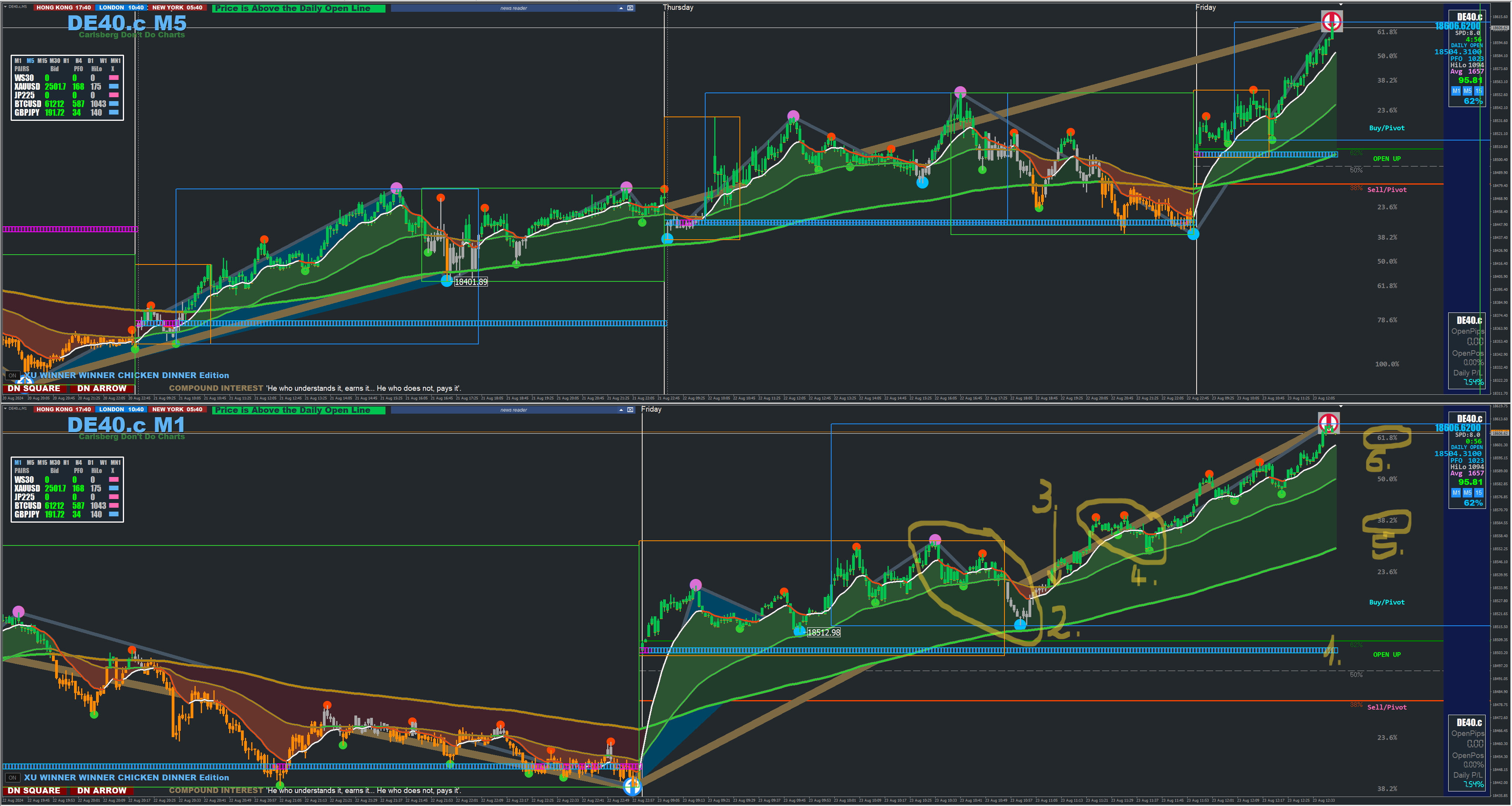Click XAUUSD blue color swatch in top panel
Viewport: 1512px width, 806px height.
tap(114, 86)
